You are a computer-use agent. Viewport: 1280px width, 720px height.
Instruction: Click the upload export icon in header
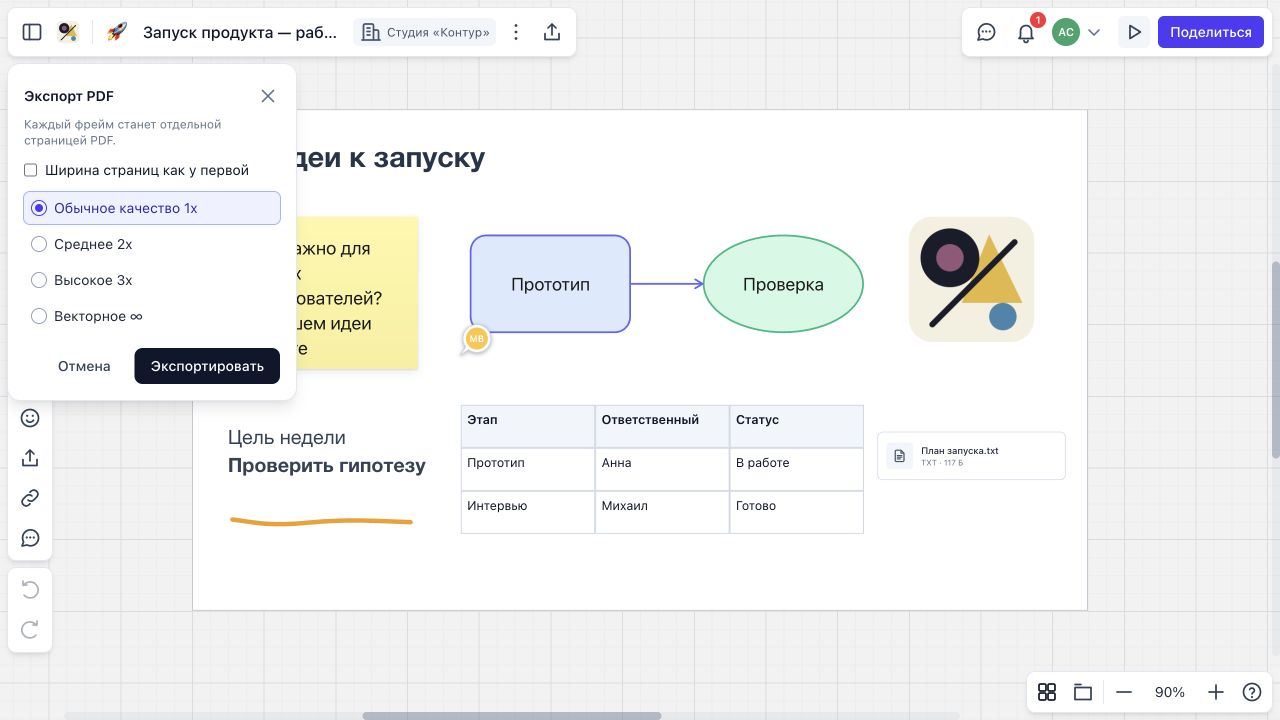tap(552, 32)
